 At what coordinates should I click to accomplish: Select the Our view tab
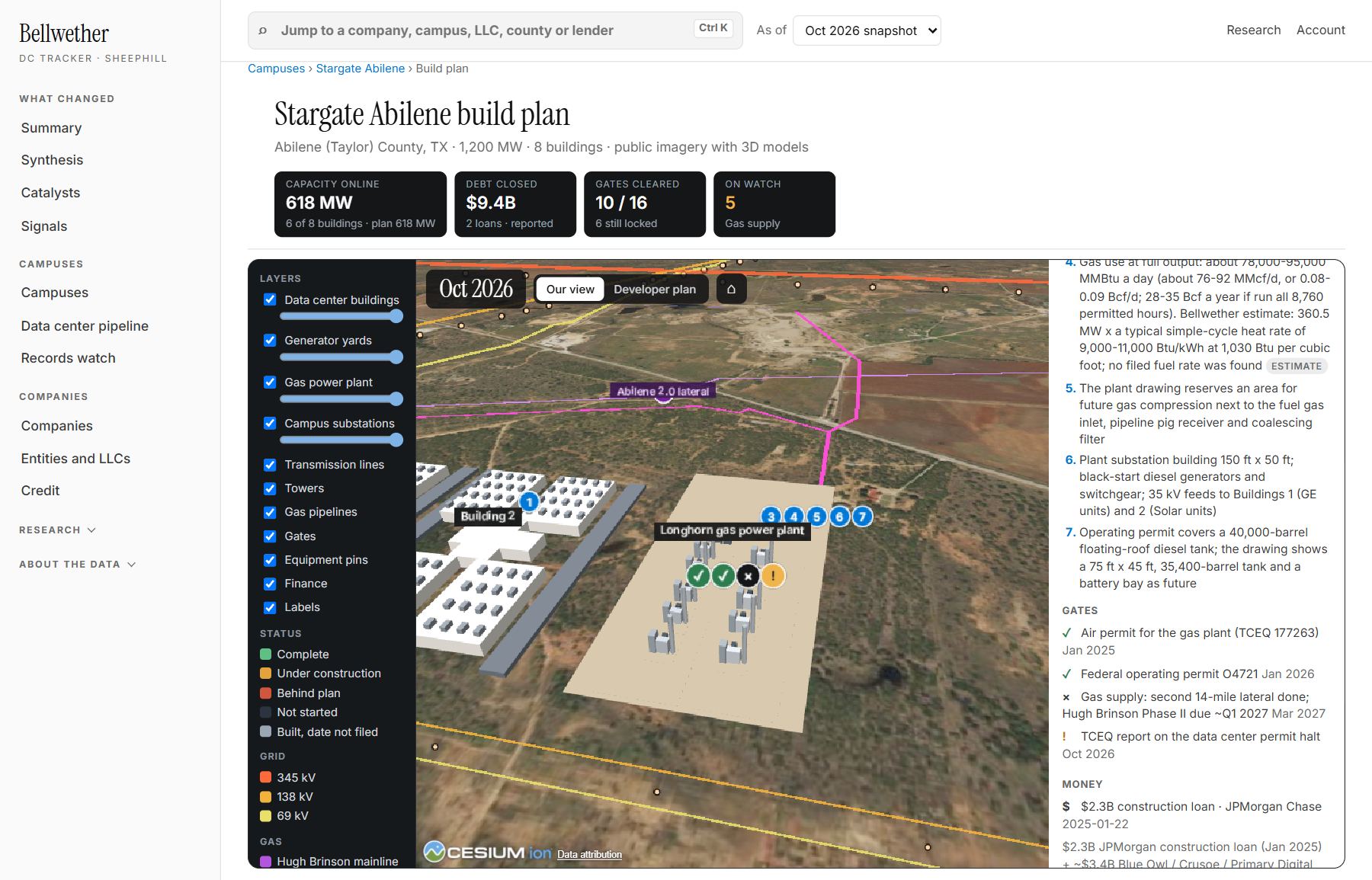pos(570,290)
